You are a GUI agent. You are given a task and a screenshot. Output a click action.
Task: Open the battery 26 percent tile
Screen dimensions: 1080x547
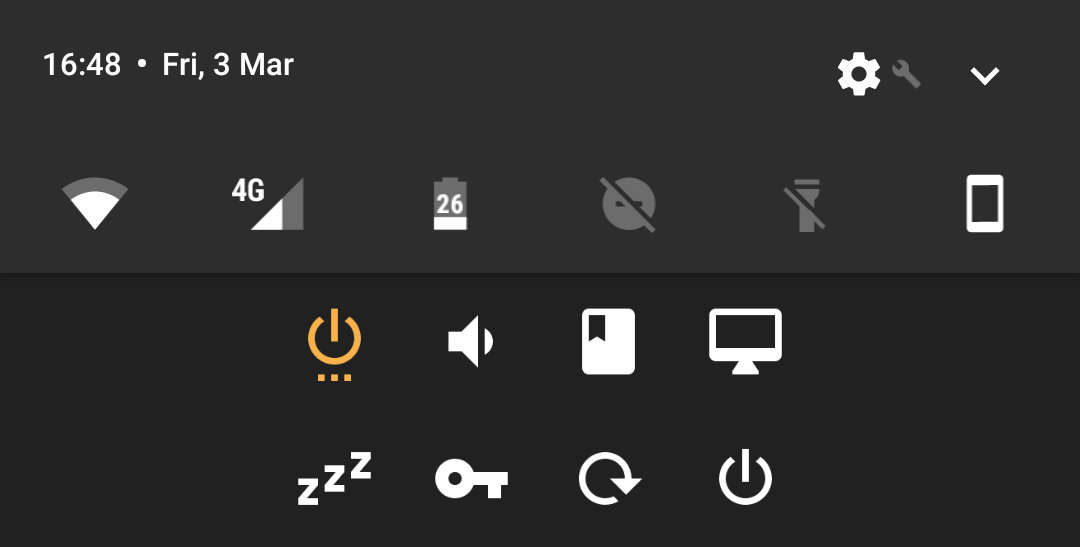point(450,203)
